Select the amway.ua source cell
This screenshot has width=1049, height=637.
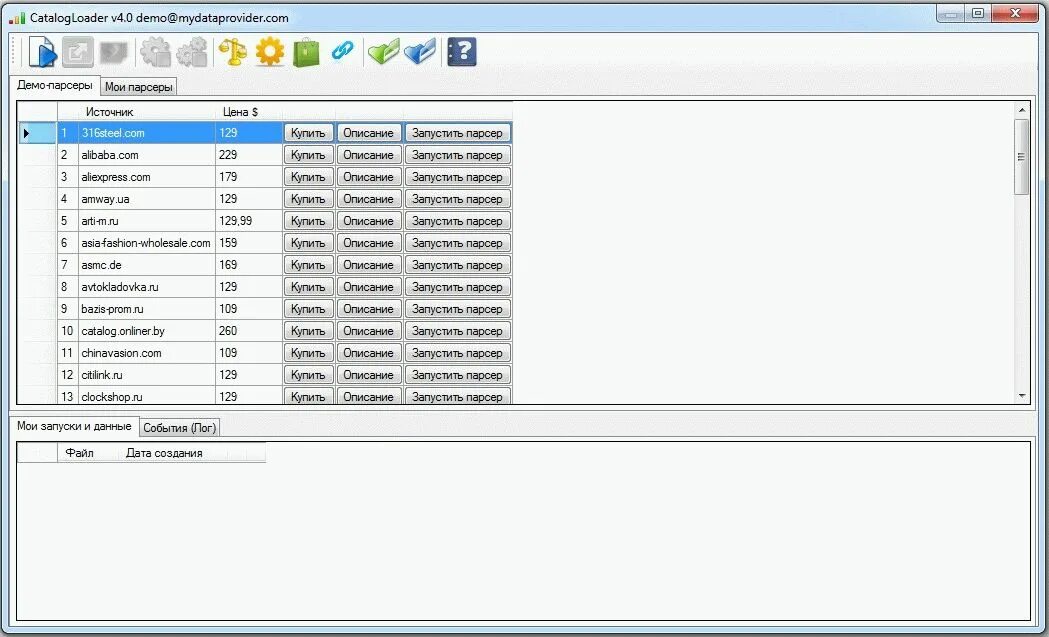147,199
